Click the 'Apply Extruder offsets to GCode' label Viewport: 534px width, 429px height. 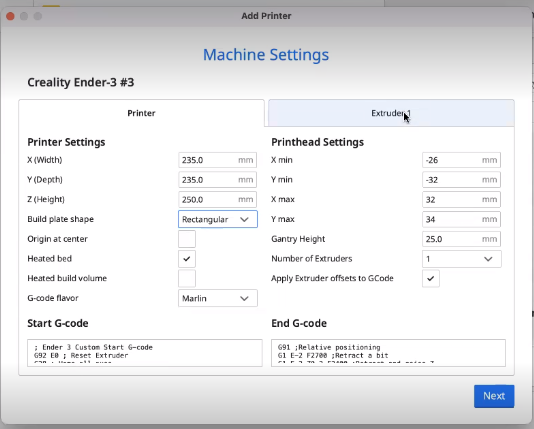[x=332, y=278]
